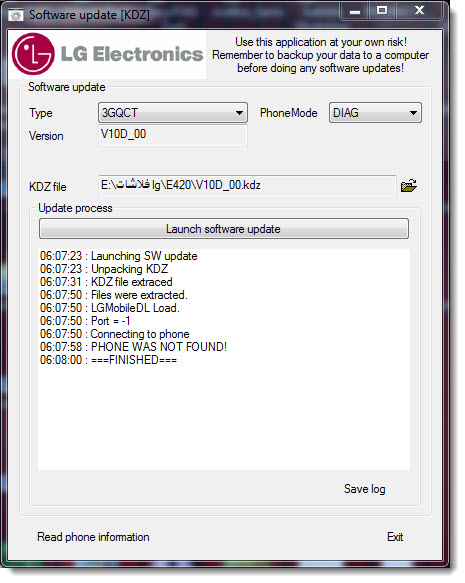Close the Software update [KDZ] window
465x583 pixels.
[x=419, y=11]
